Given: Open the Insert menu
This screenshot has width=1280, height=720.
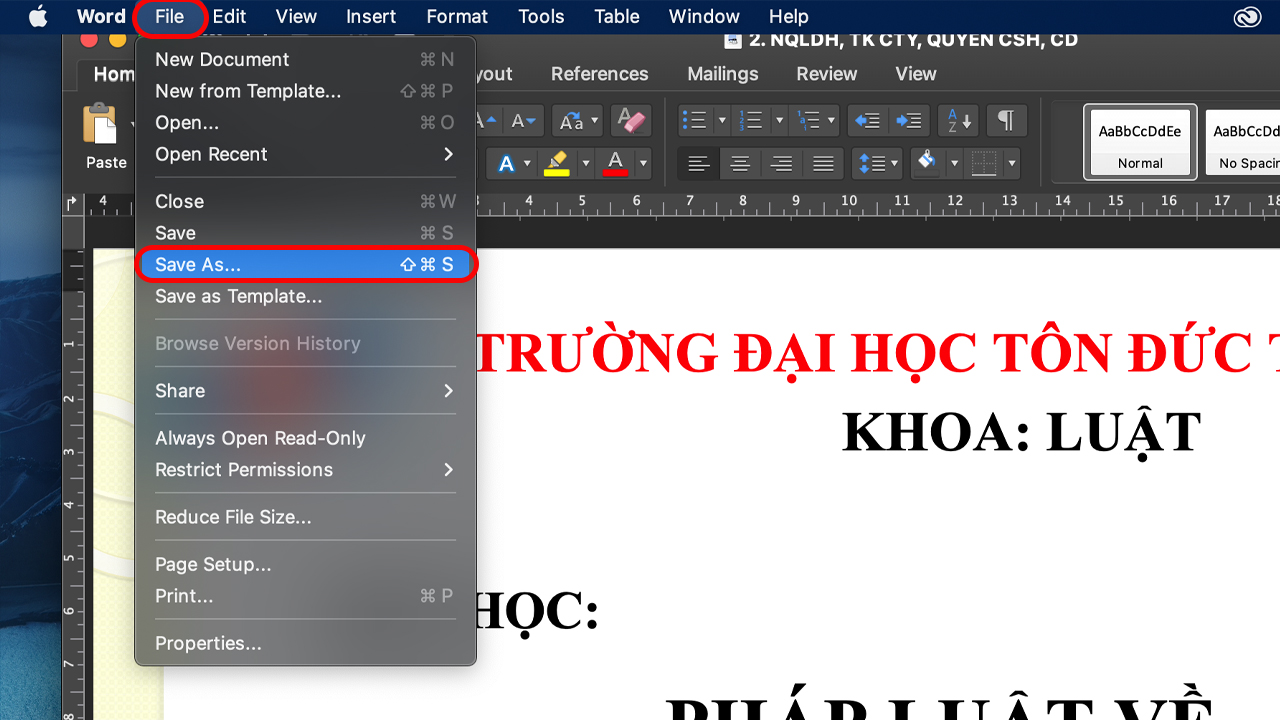Looking at the screenshot, I should click(x=371, y=17).
